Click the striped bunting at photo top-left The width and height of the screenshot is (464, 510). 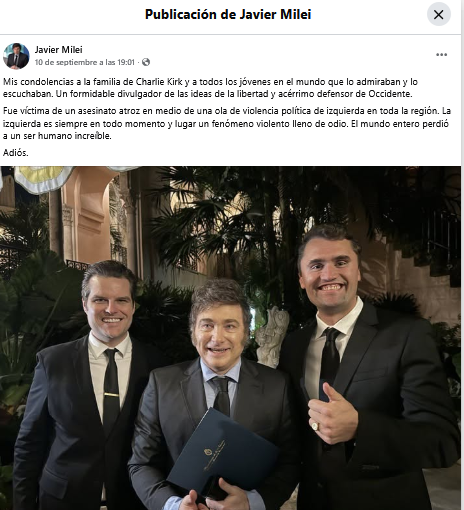click(42, 179)
